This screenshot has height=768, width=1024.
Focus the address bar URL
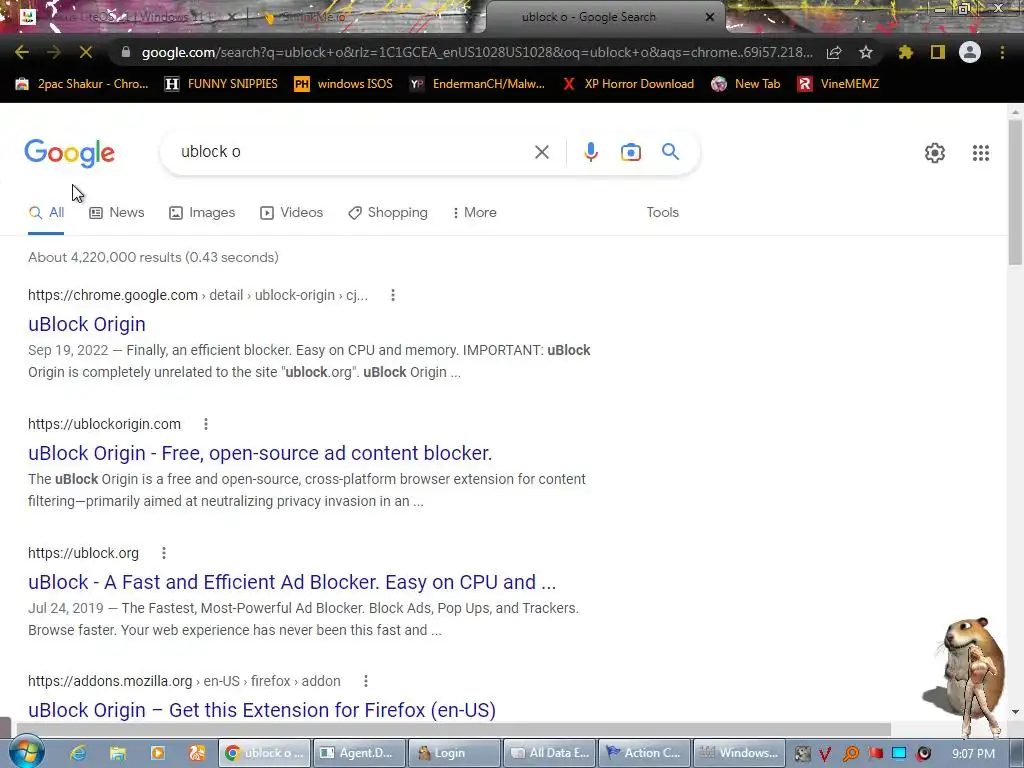[x=477, y=52]
